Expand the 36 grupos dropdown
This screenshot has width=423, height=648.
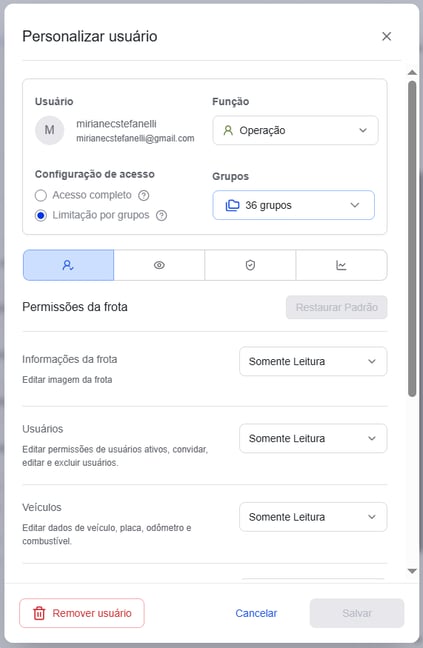[293, 205]
